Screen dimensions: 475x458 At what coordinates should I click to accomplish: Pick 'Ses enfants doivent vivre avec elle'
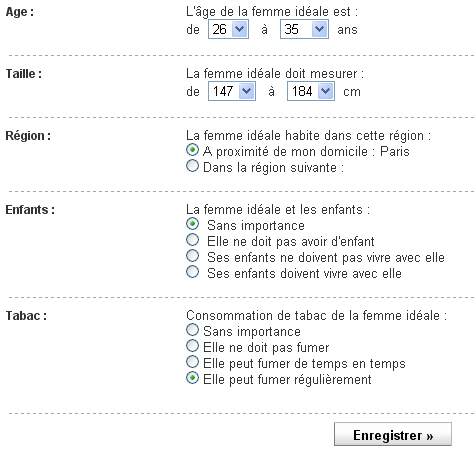point(192,272)
